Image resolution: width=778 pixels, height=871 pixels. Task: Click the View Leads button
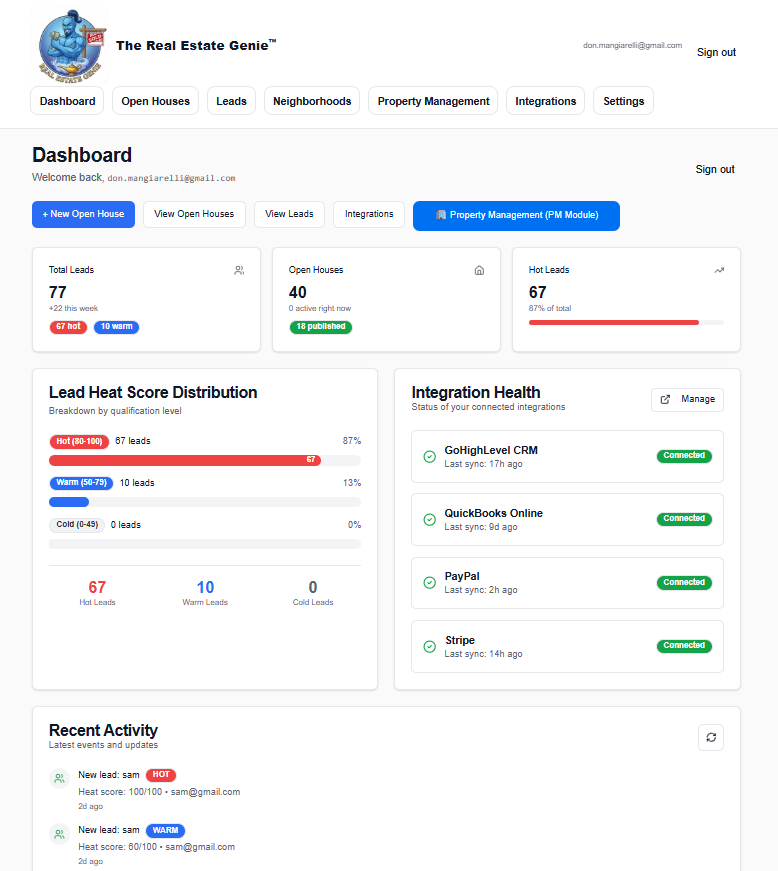tap(289, 214)
